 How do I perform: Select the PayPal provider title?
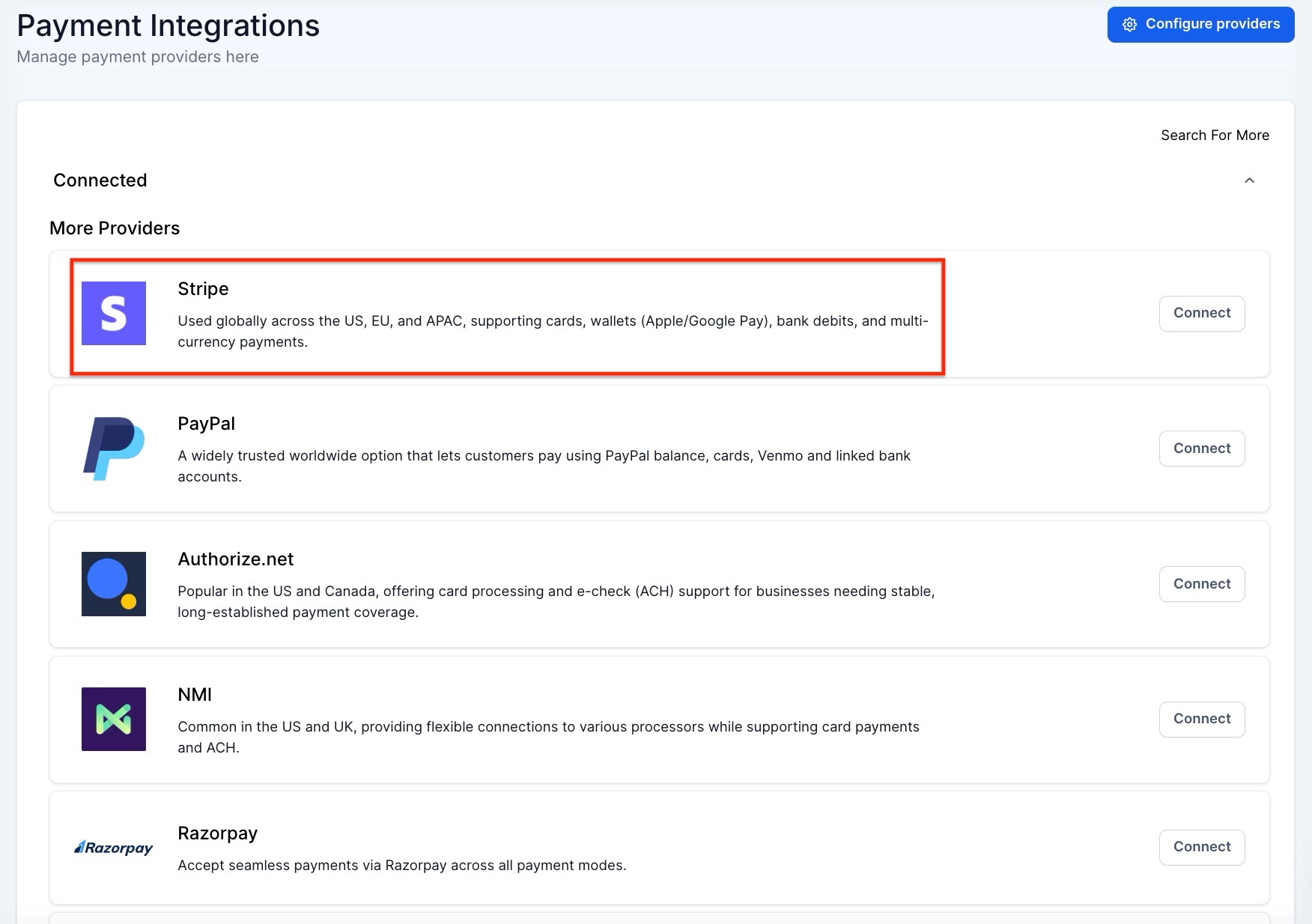(x=206, y=424)
